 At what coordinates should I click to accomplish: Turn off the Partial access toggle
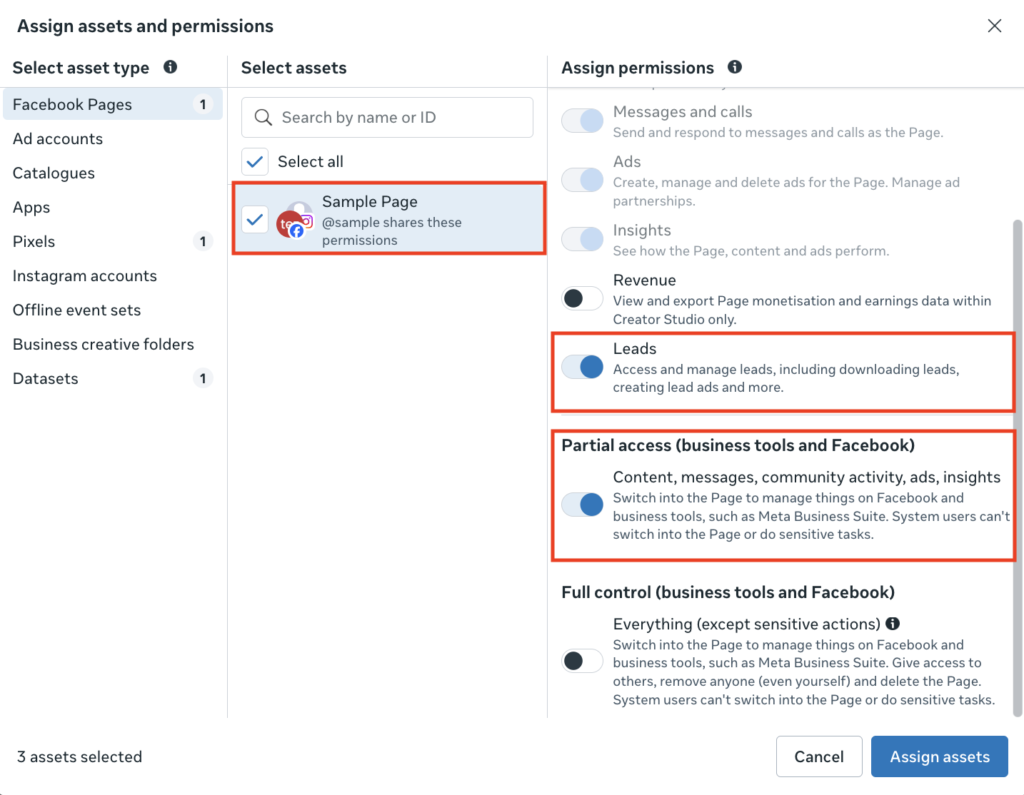coord(582,504)
